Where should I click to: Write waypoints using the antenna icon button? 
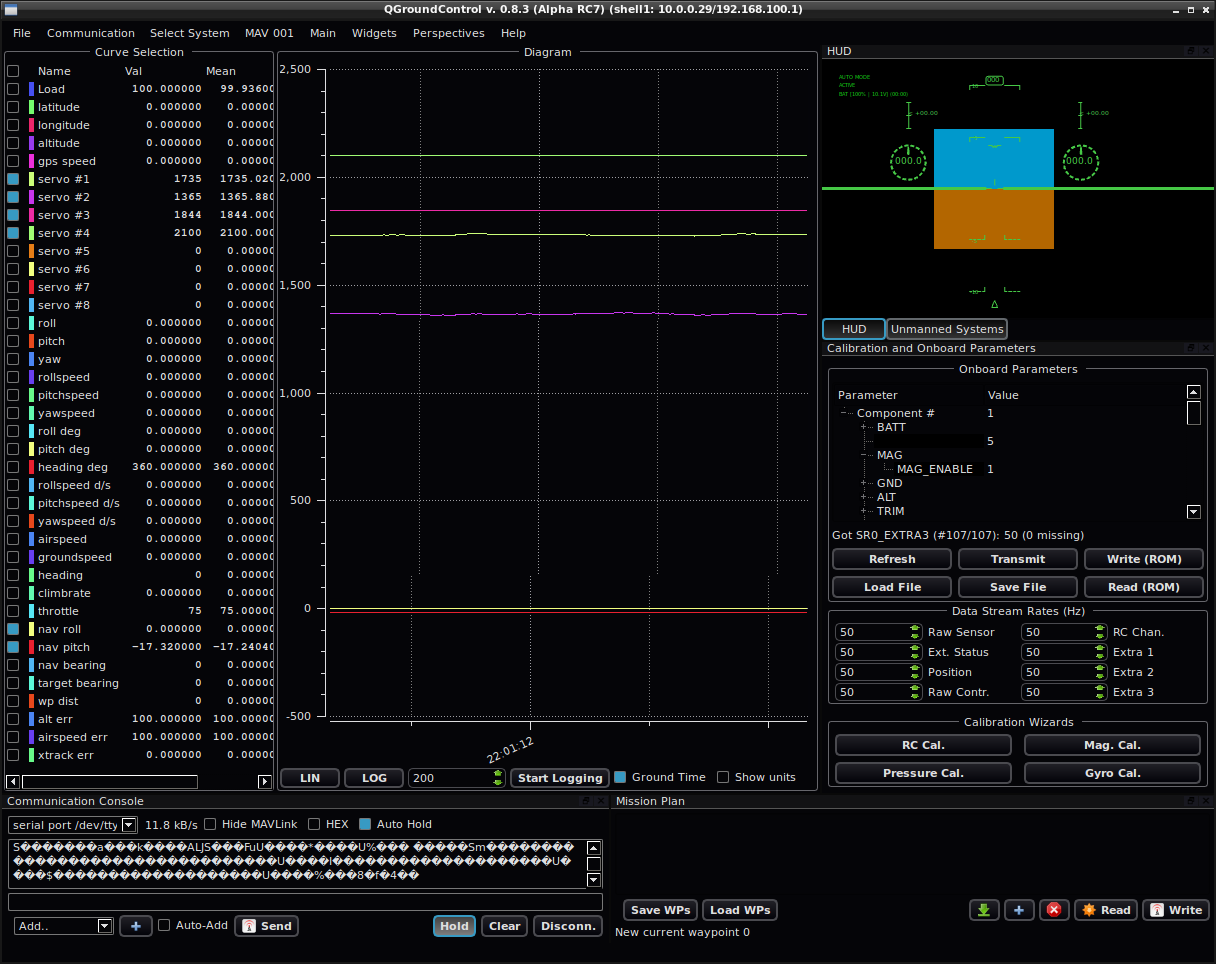[1176, 910]
